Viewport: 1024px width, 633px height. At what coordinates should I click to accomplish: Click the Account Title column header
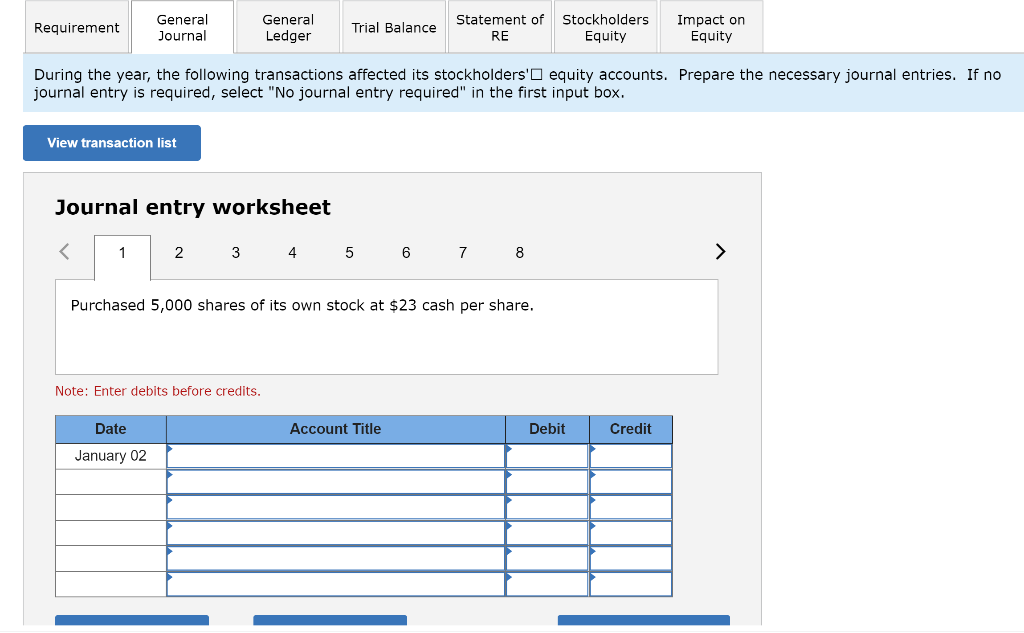pyautogui.click(x=336, y=429)
